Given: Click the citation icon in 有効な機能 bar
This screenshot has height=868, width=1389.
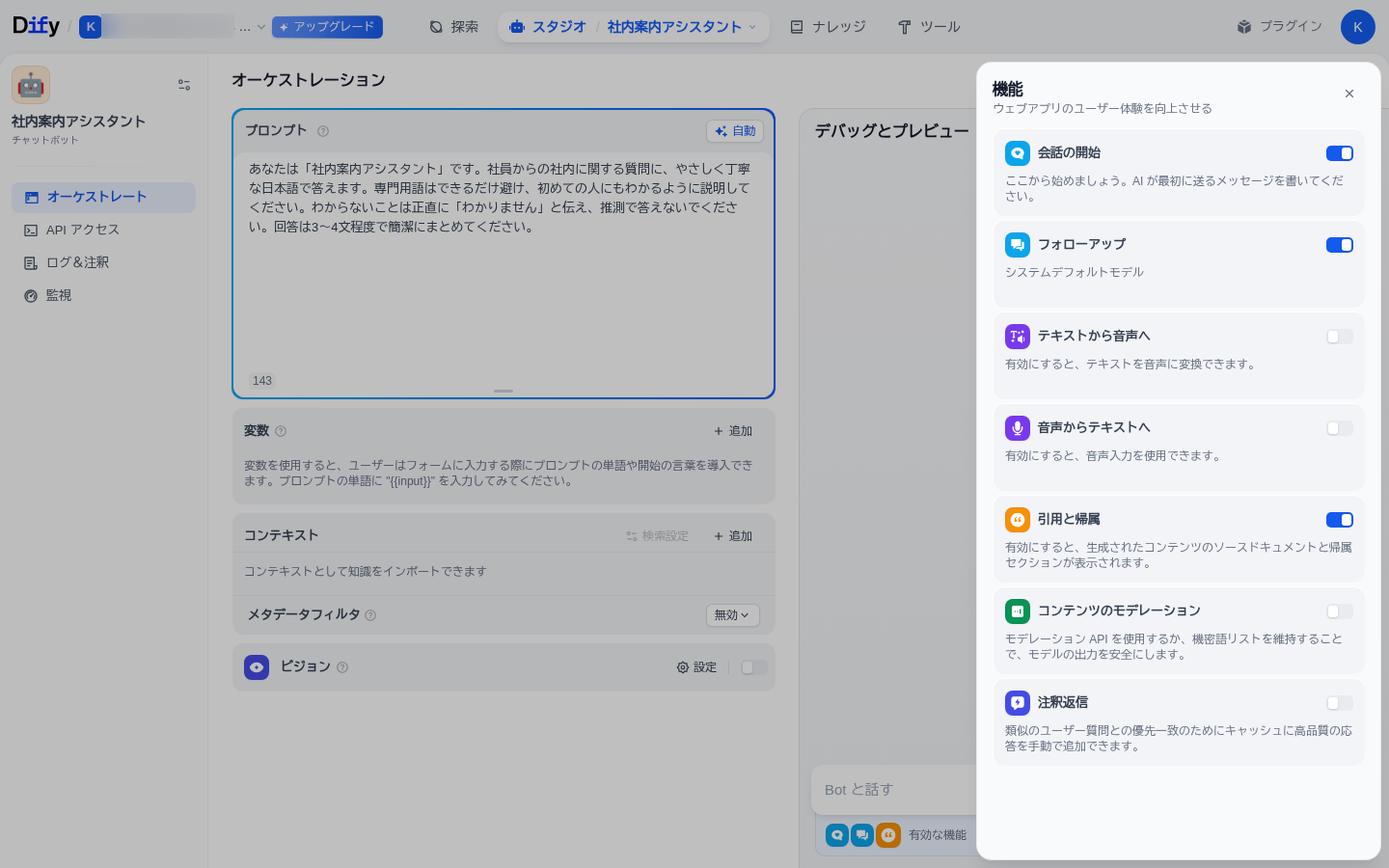Looking at the screenshot, I should tap(888, 835).
